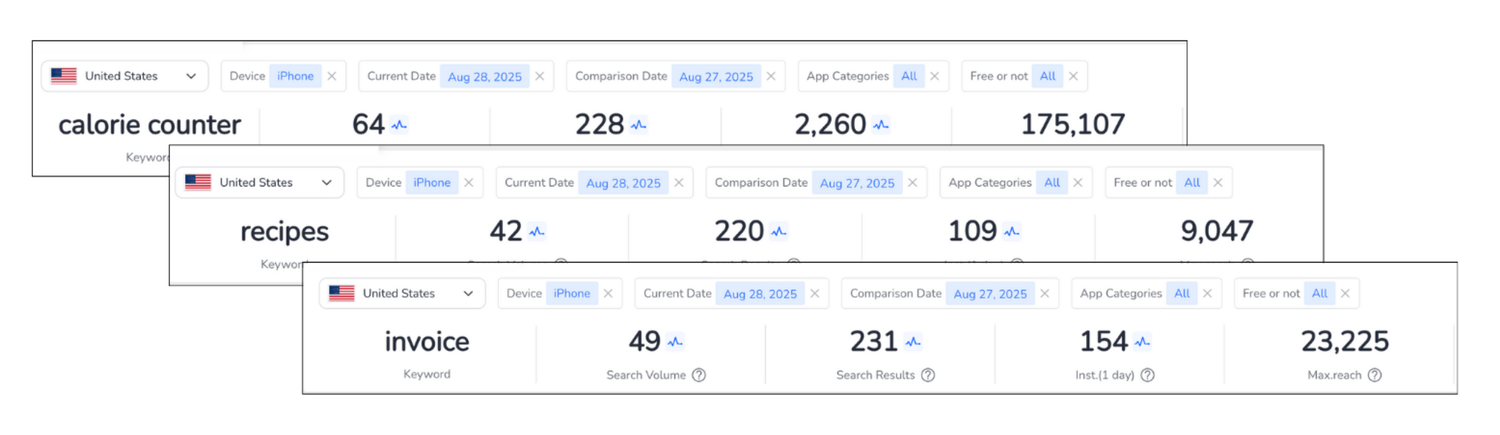The width and height of the screenshot is (1500, 435).
Task: Remove App Categories filter in calorie counter panel
Action: (934, 76)
